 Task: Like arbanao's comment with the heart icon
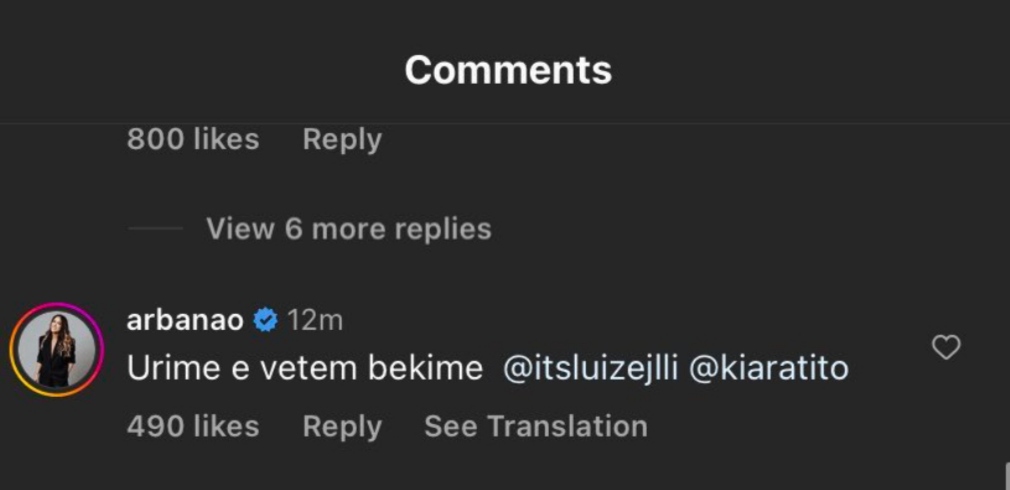pos(945,348)
